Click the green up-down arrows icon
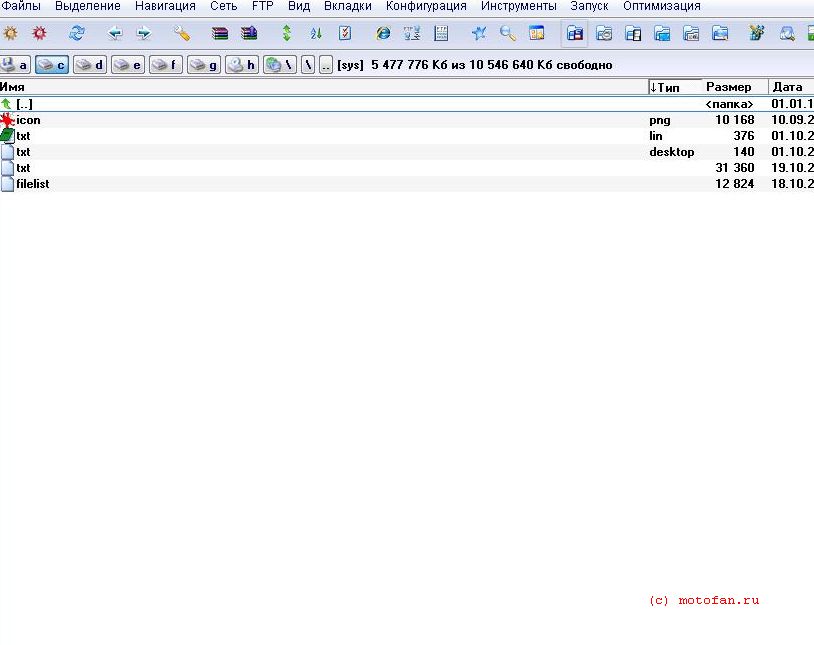 287,34
